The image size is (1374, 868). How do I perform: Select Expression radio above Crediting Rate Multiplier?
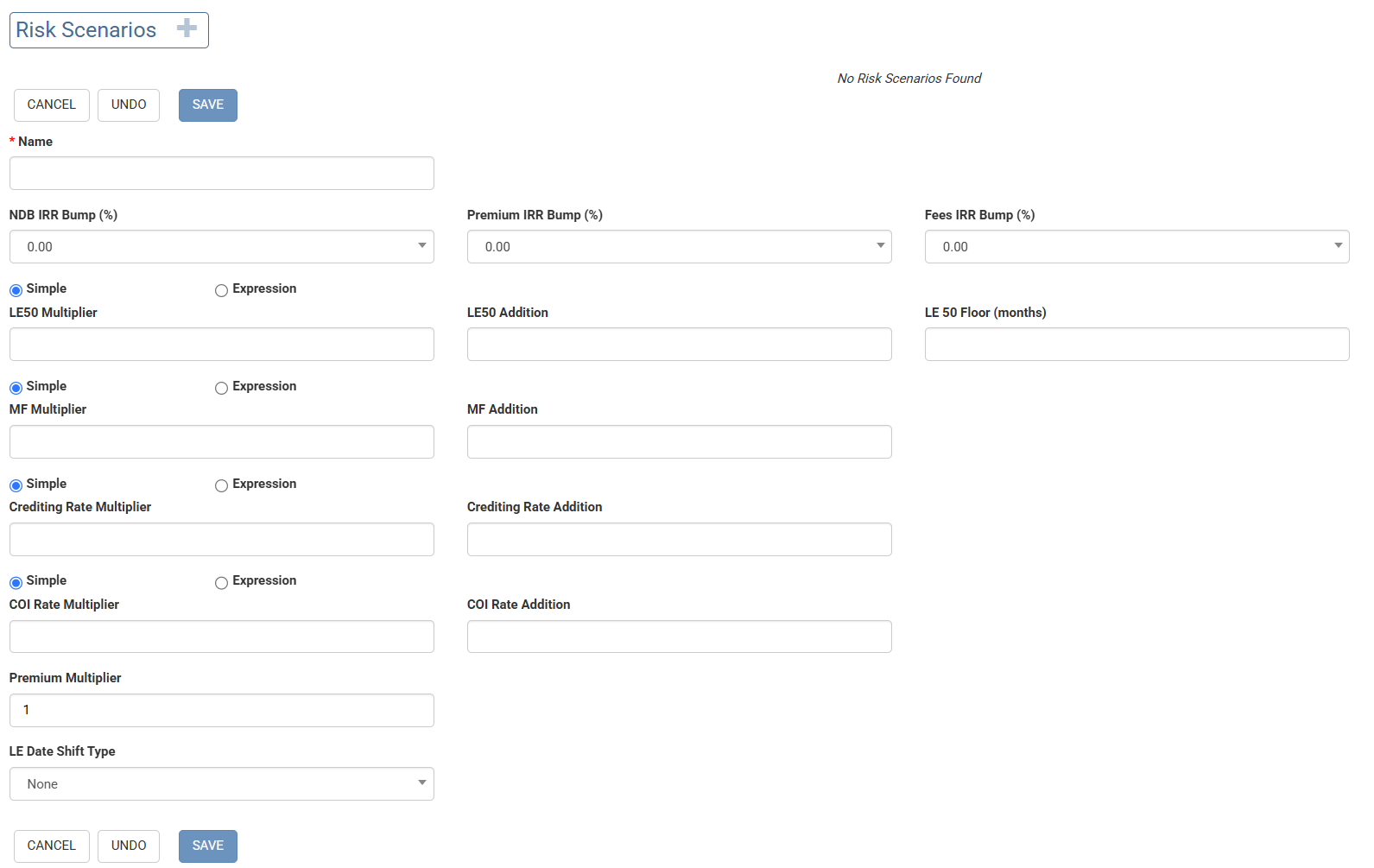click(x=222, y=485)
